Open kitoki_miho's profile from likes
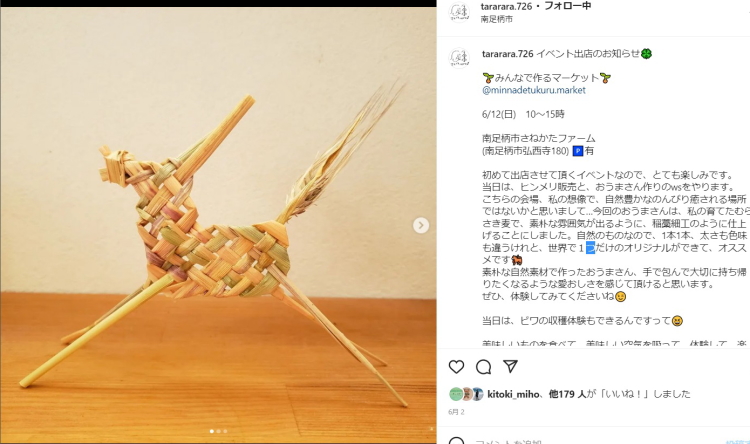This screenshot has height=444, width=750. pos(513,394)
